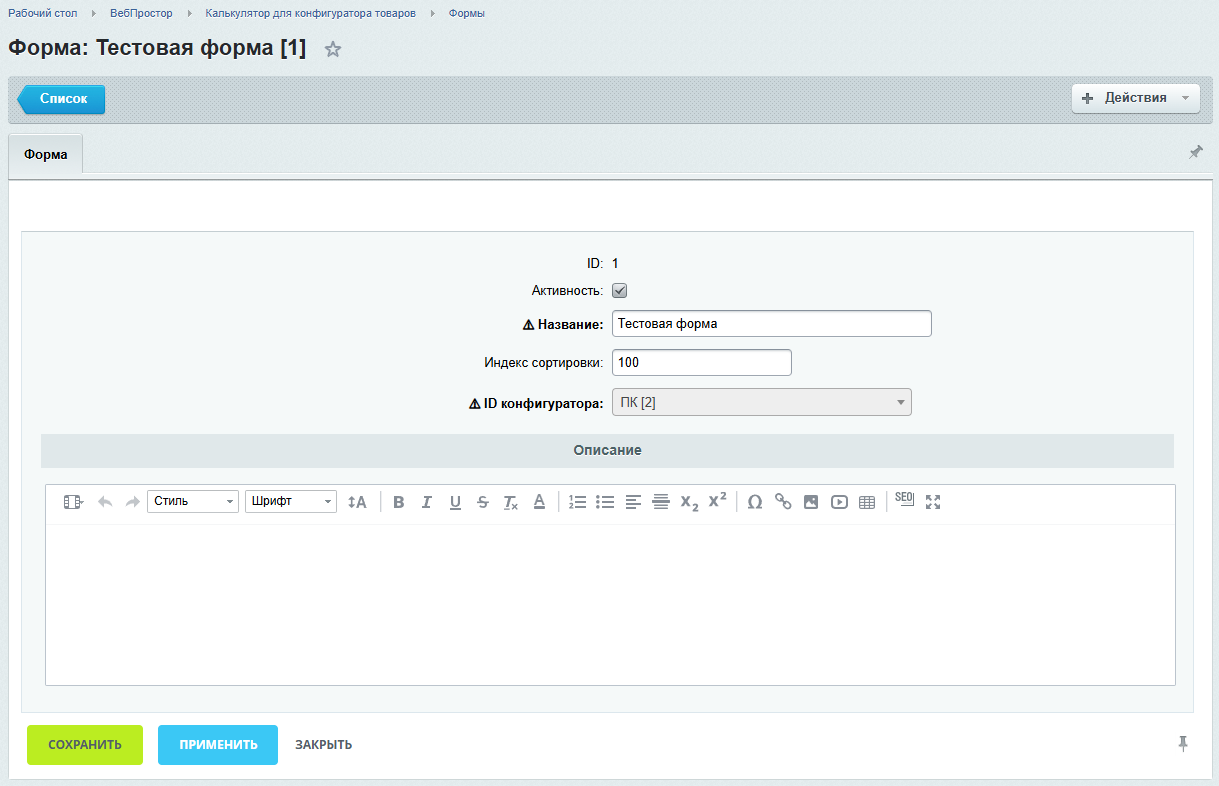The width and height of the screenshot is (1219, 786).
Task: Open the ID конфигуратора dropdown
Action: point(762,402)
